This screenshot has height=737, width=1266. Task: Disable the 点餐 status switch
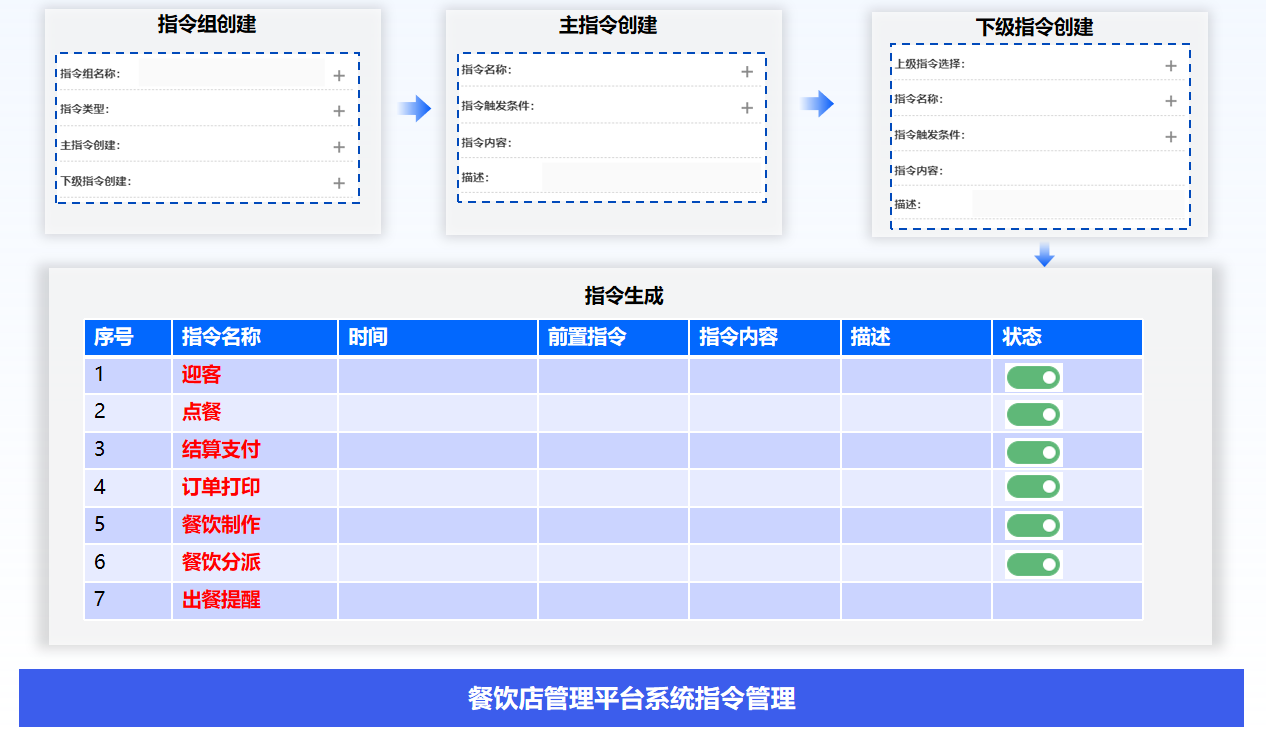point(1033,414)
